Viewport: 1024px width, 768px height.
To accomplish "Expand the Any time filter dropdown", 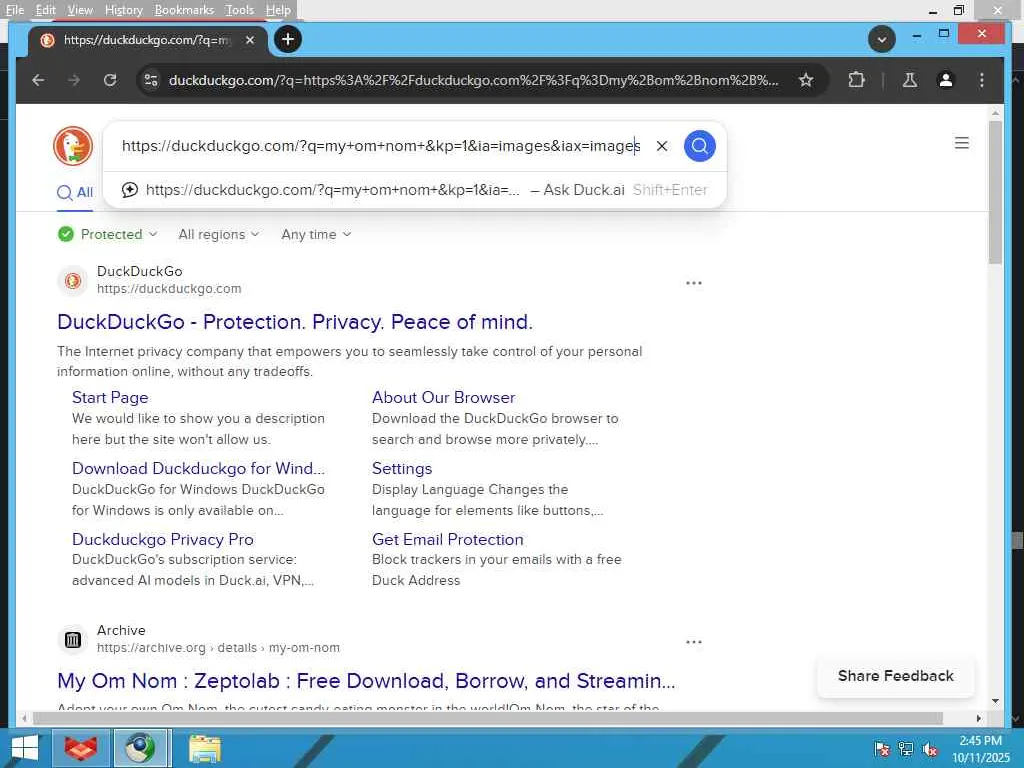I will pos(316,234).
